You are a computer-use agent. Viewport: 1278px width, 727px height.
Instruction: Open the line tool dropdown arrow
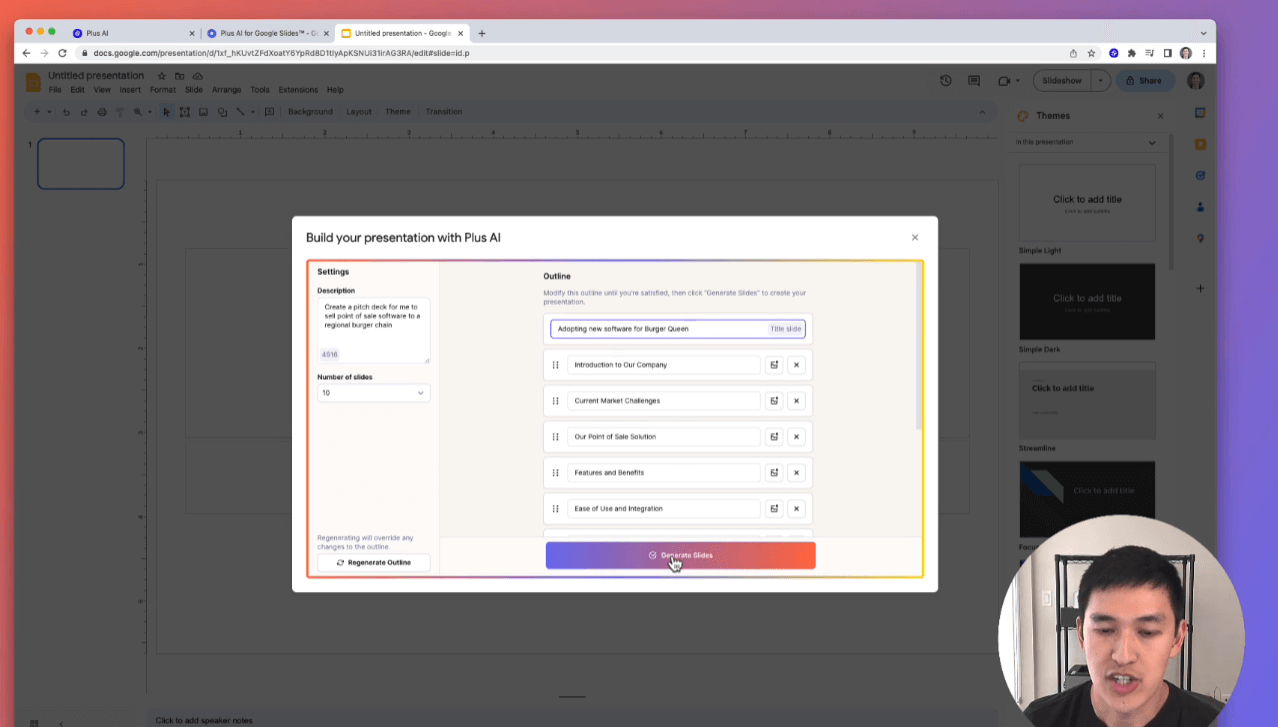click(x=253, y=112)
